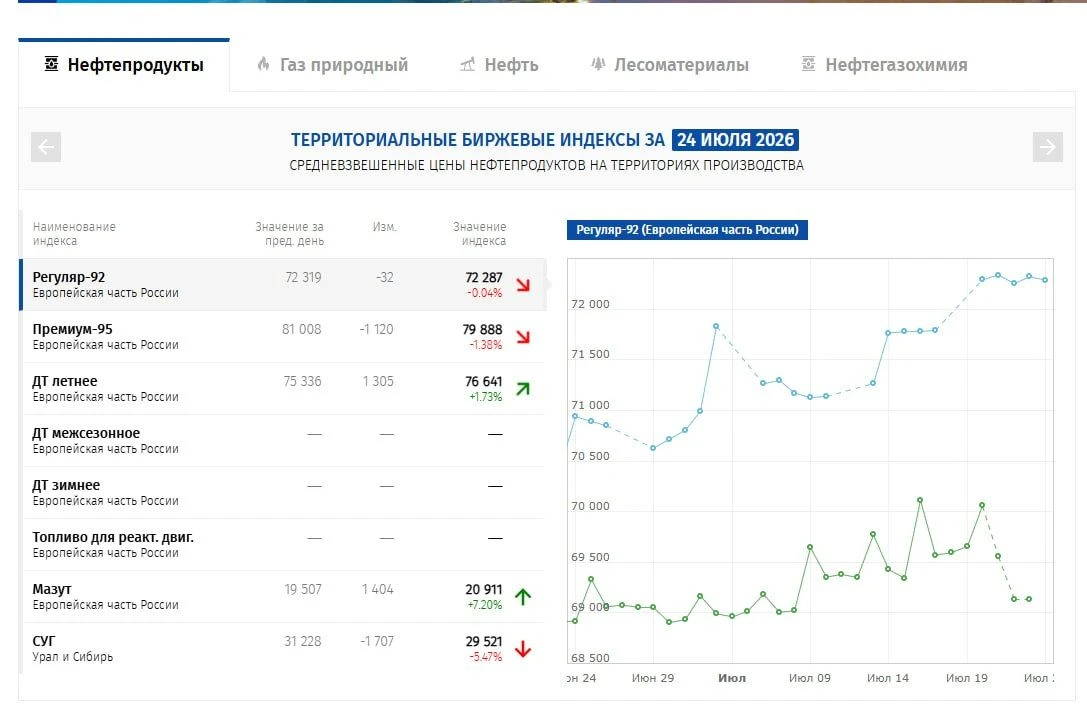This screenshot has width=1087, height=713.
Task: Select the Премиум-95 index row
Action: click(x=284, y=337)
